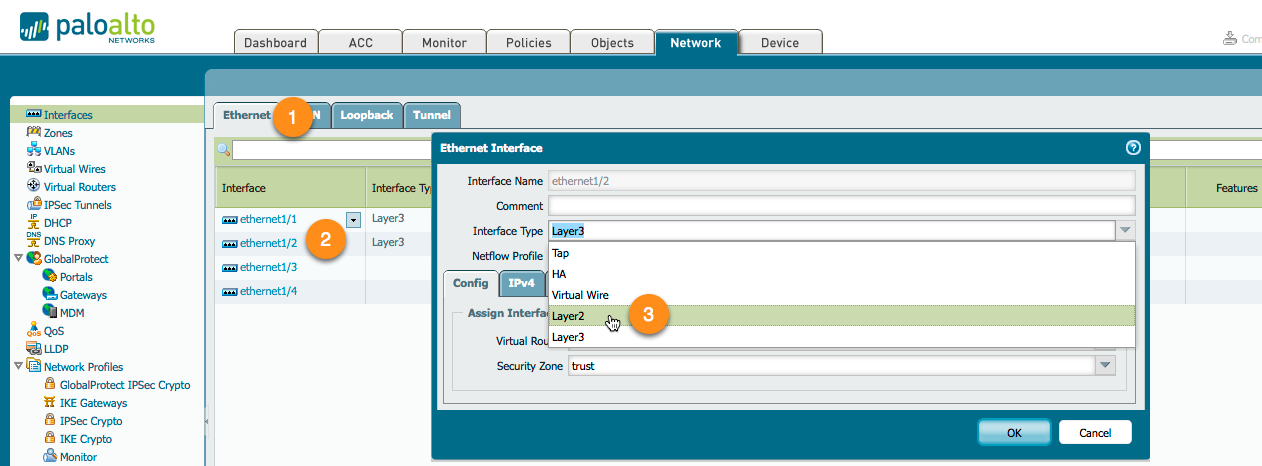The image size is (1262, 466).
Task: Dismiss the dialog with Cancel
Action: pos(1095,432)
